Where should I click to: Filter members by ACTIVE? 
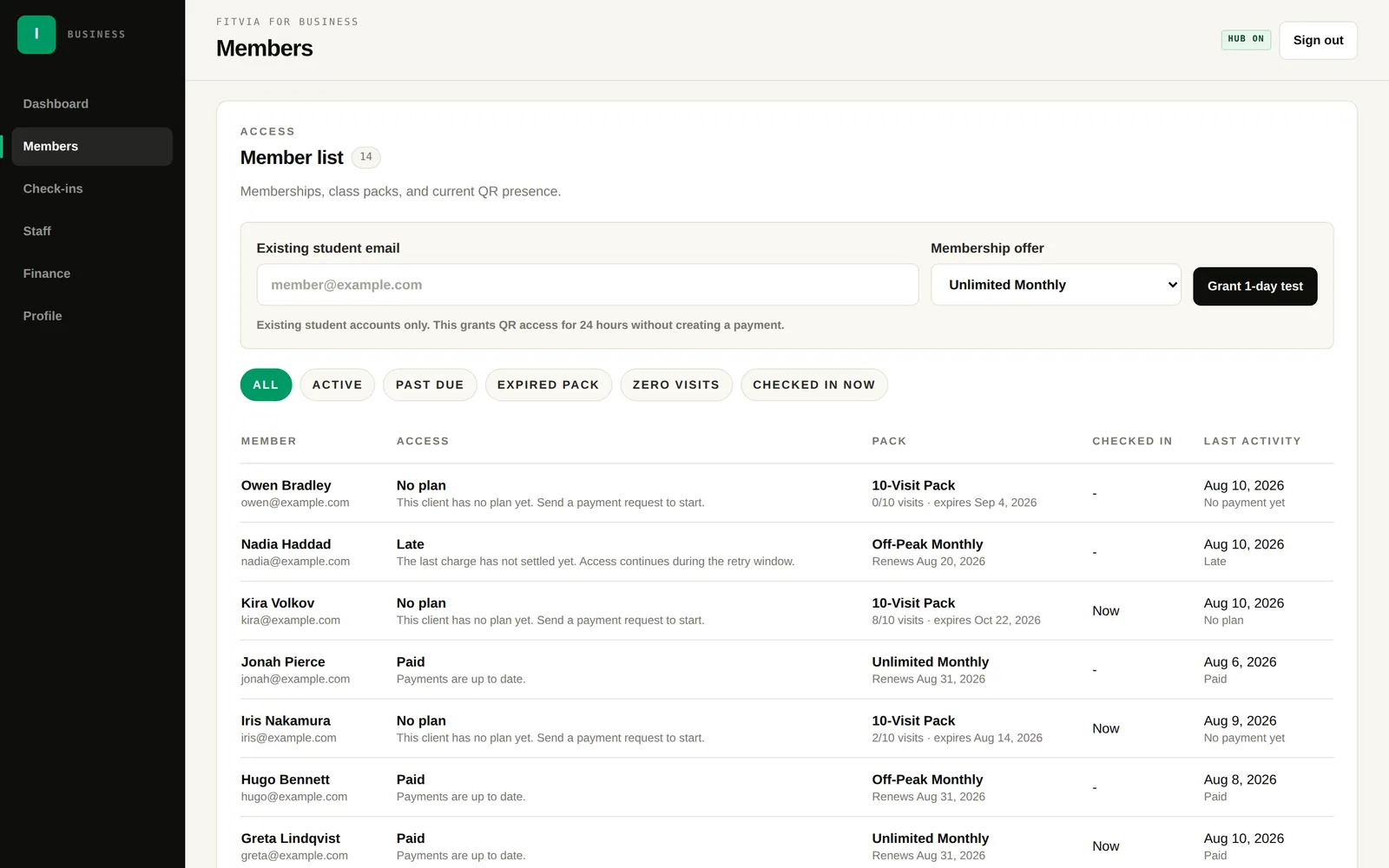click(337, 385)
